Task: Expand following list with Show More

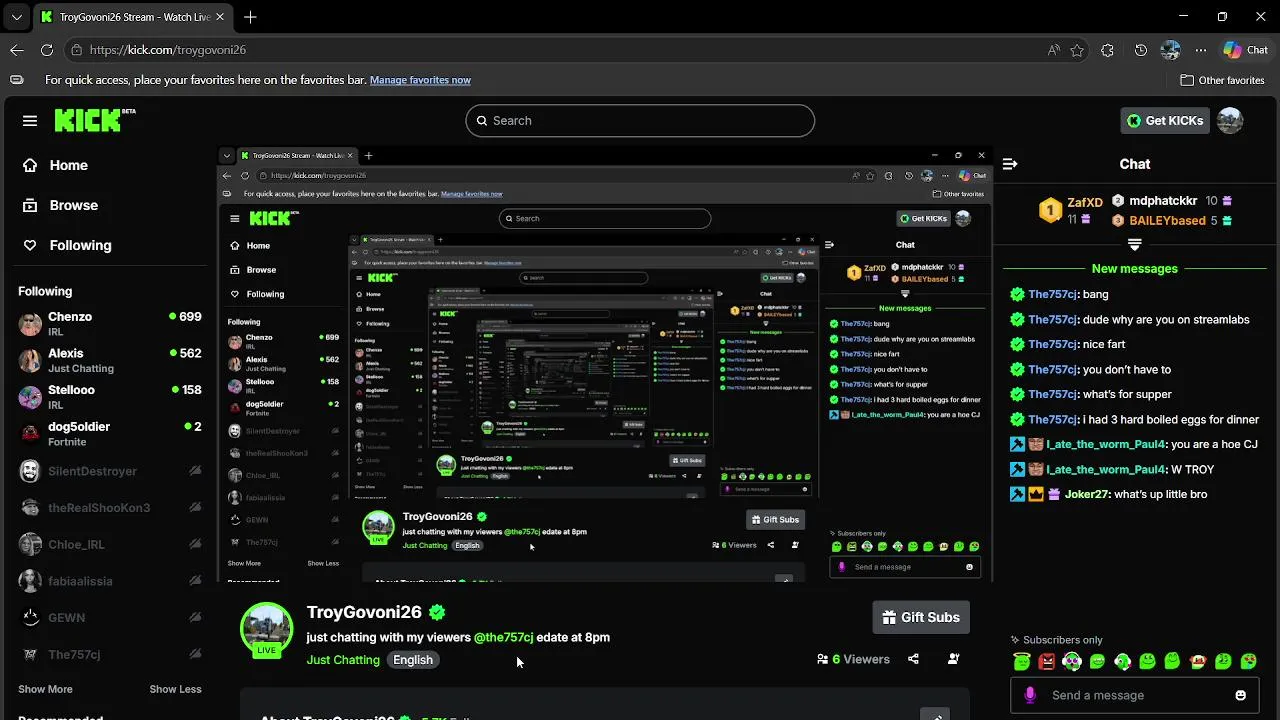Action: (45, 689)
